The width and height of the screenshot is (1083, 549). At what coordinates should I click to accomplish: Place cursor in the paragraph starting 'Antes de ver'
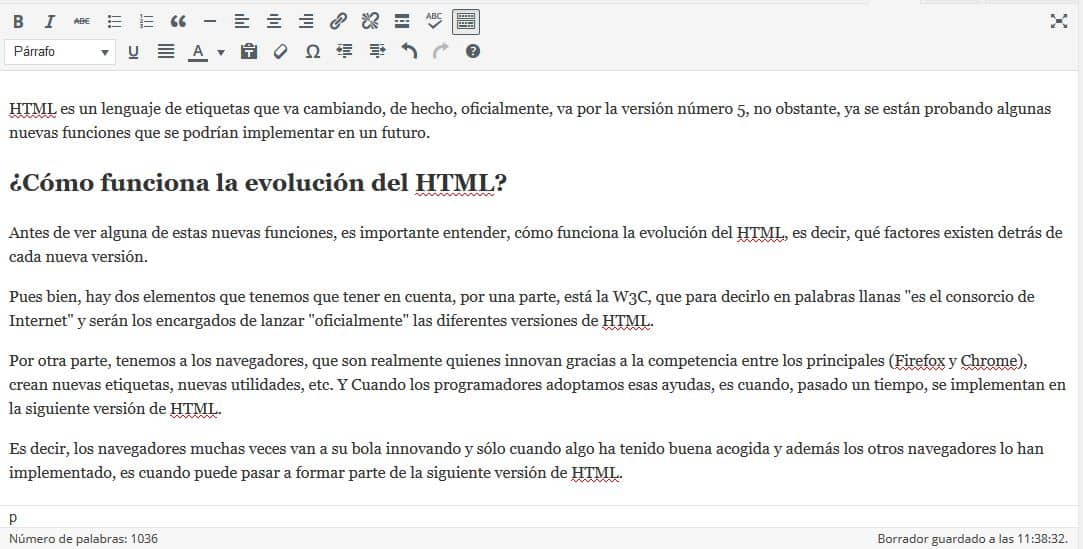(x=535, y=245)
